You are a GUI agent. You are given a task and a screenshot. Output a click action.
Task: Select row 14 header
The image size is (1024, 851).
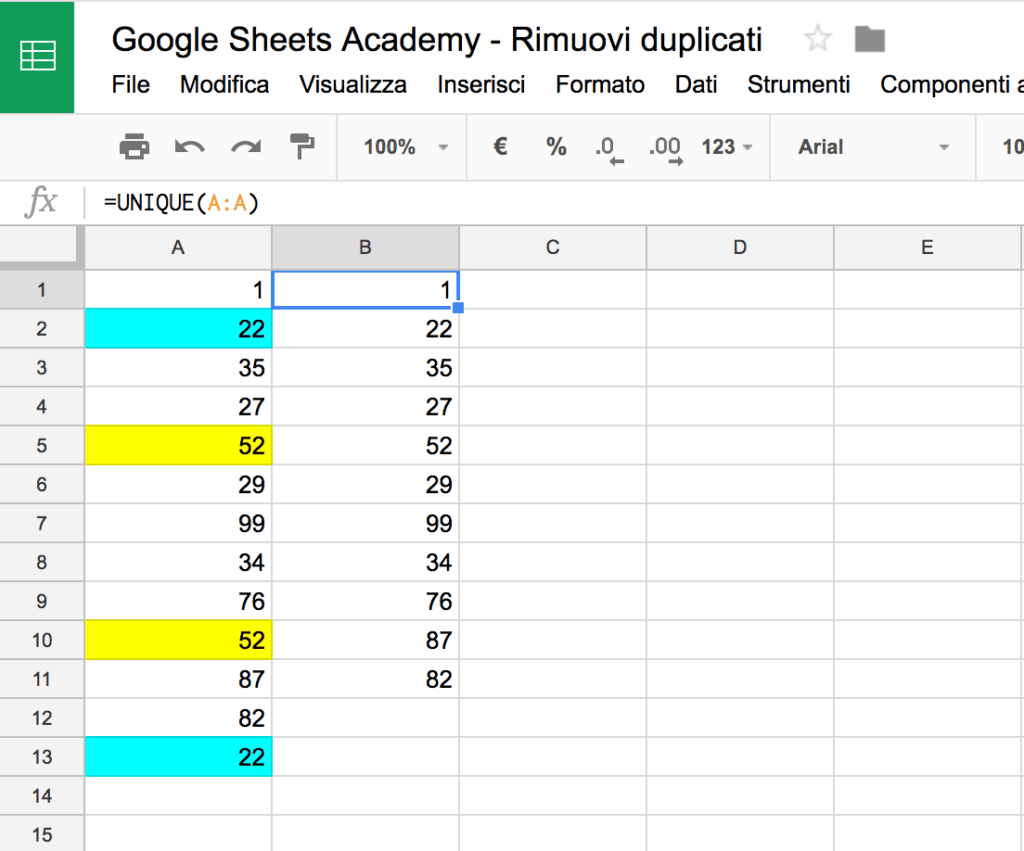(42, 796)
